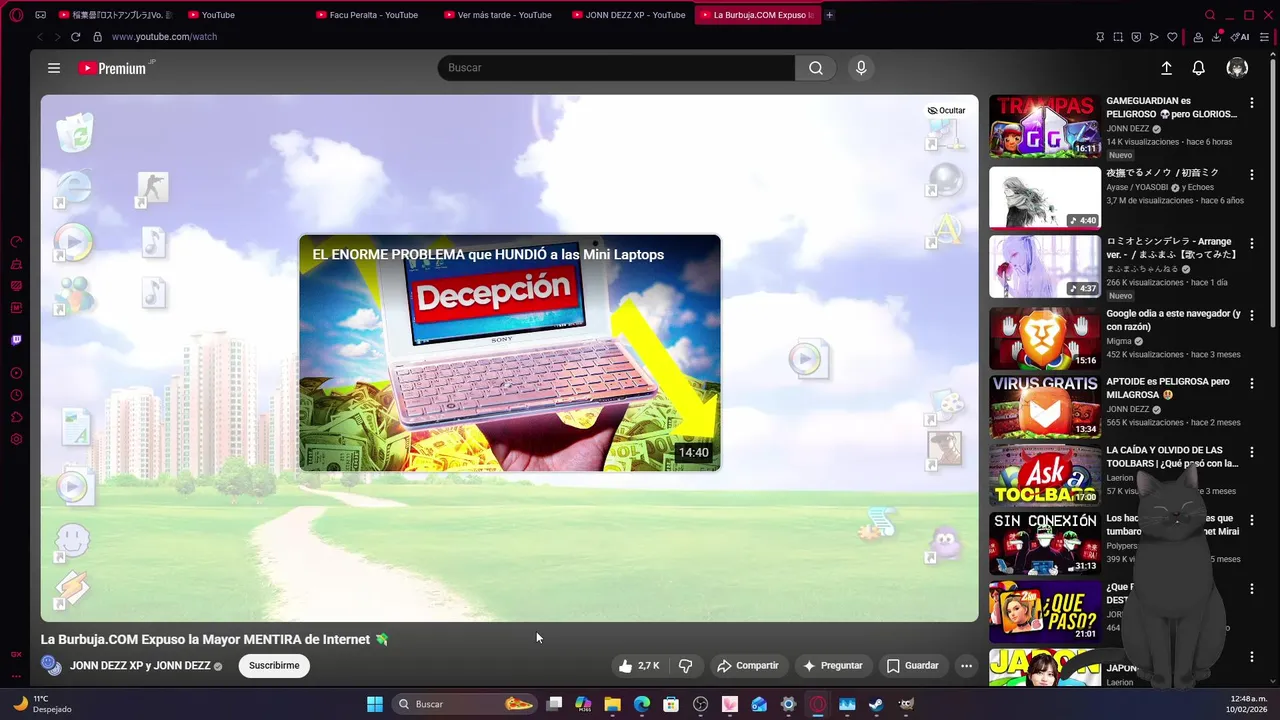
Task: Click the Guardar save button
Action: point(913,665)
